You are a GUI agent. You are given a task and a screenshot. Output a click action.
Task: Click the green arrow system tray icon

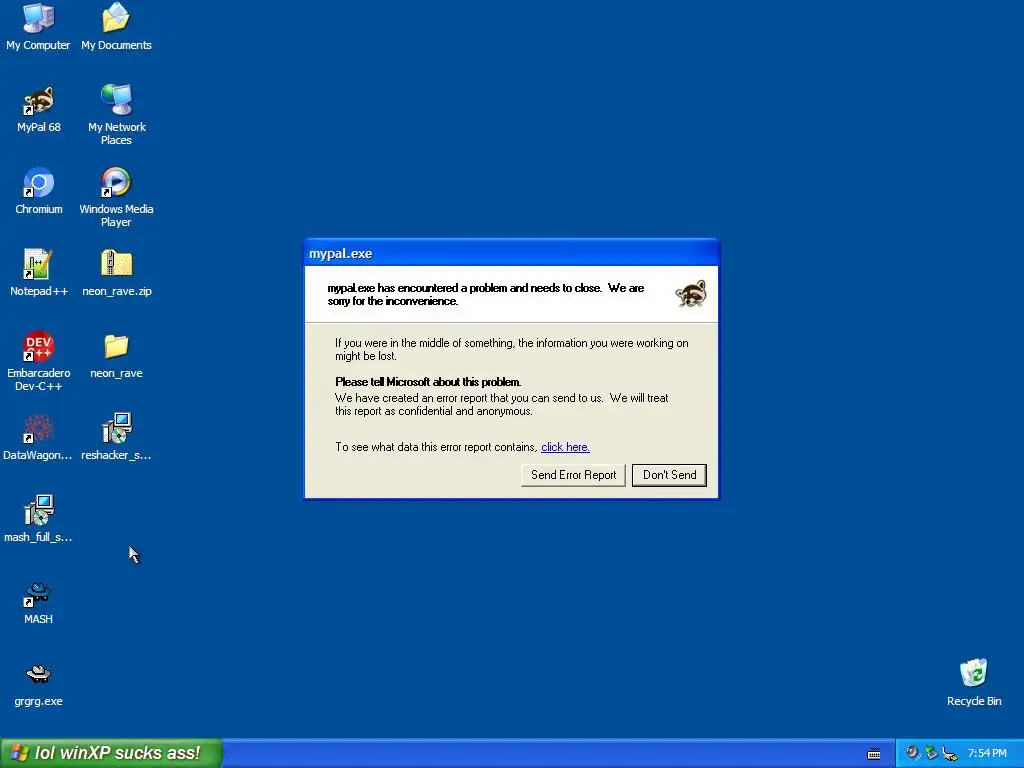click(931, 753)
